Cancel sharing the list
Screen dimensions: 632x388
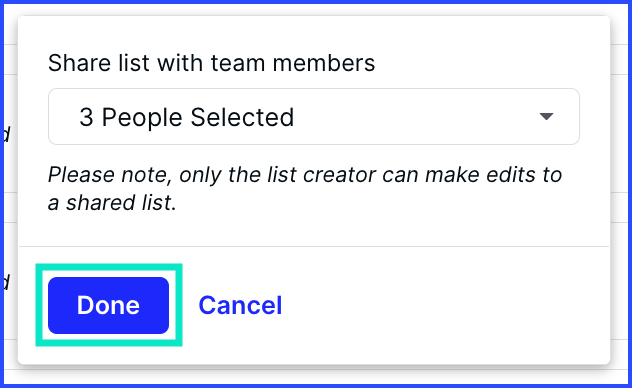point(240,305)
